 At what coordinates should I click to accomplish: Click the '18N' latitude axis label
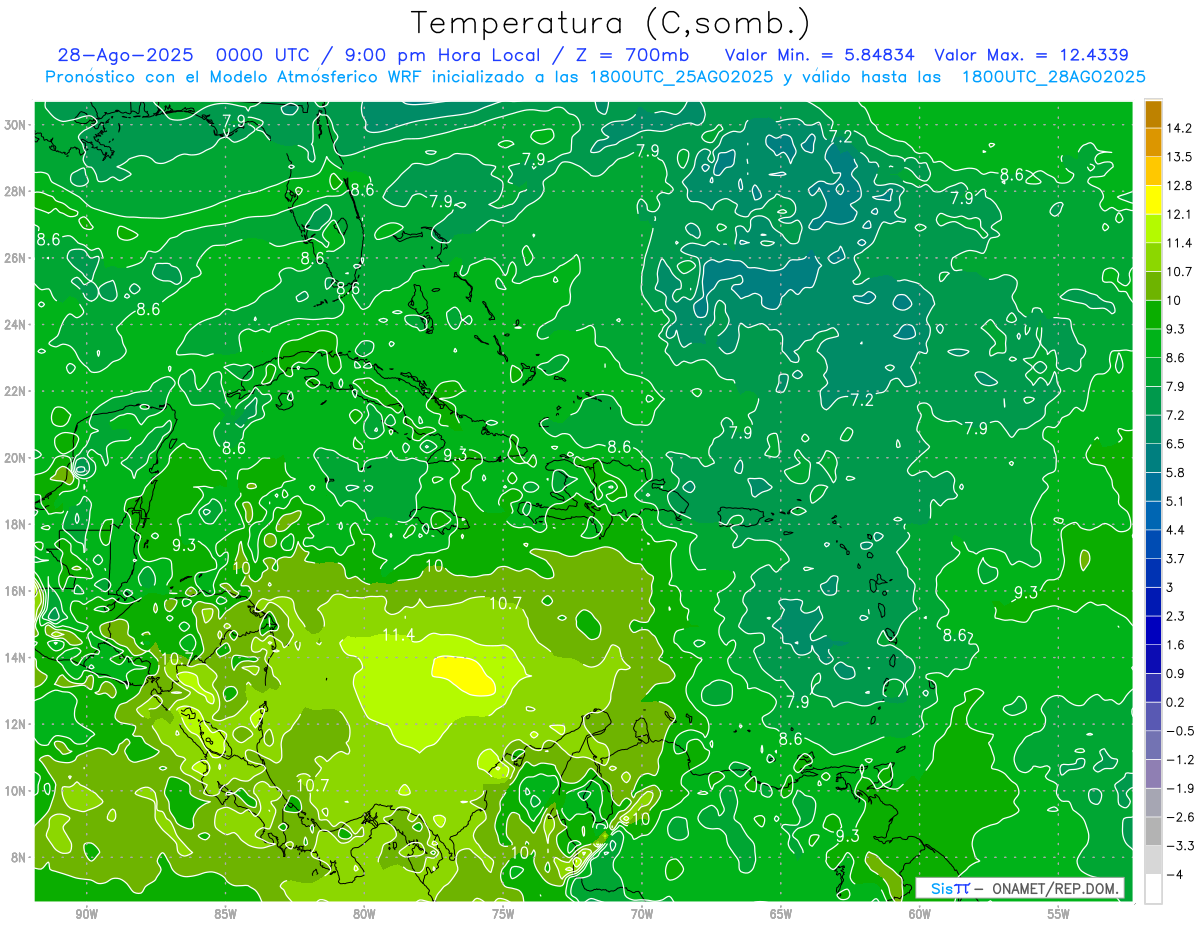tap(16, 524)
